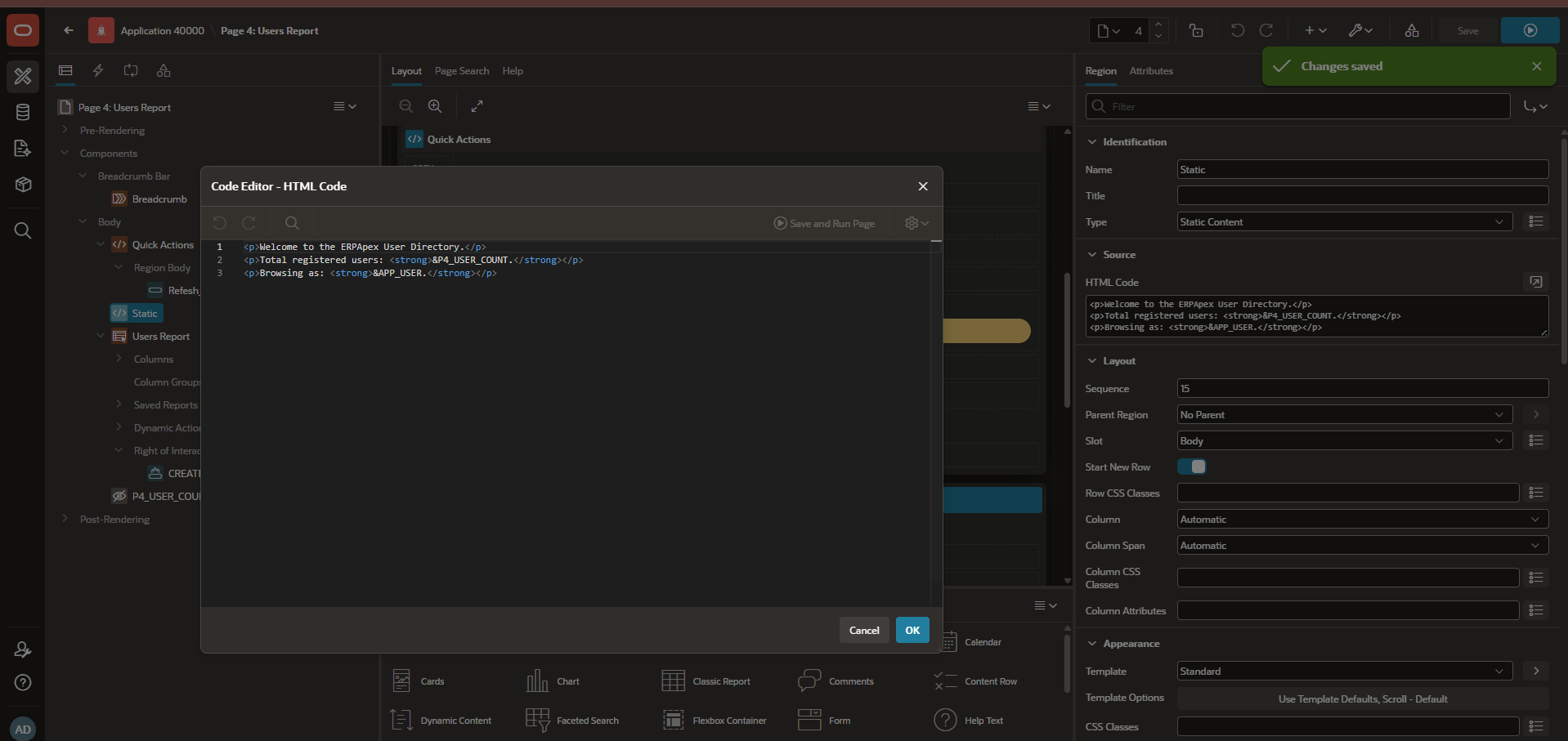Increment the page number stepper
The image size is (1568, 741).
click(x=1158, y=25)
